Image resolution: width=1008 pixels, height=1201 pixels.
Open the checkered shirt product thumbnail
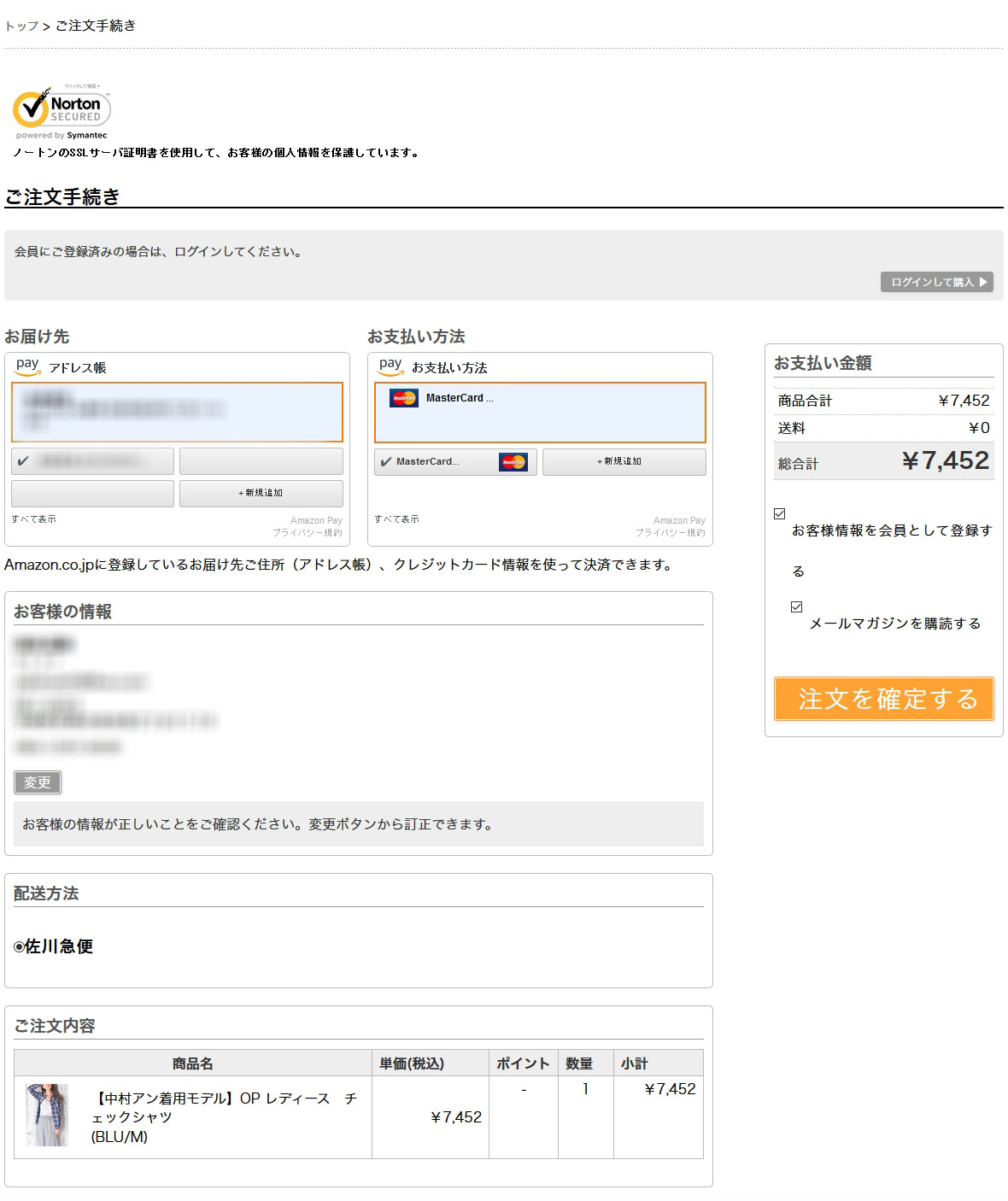[x=47, y=1114]
